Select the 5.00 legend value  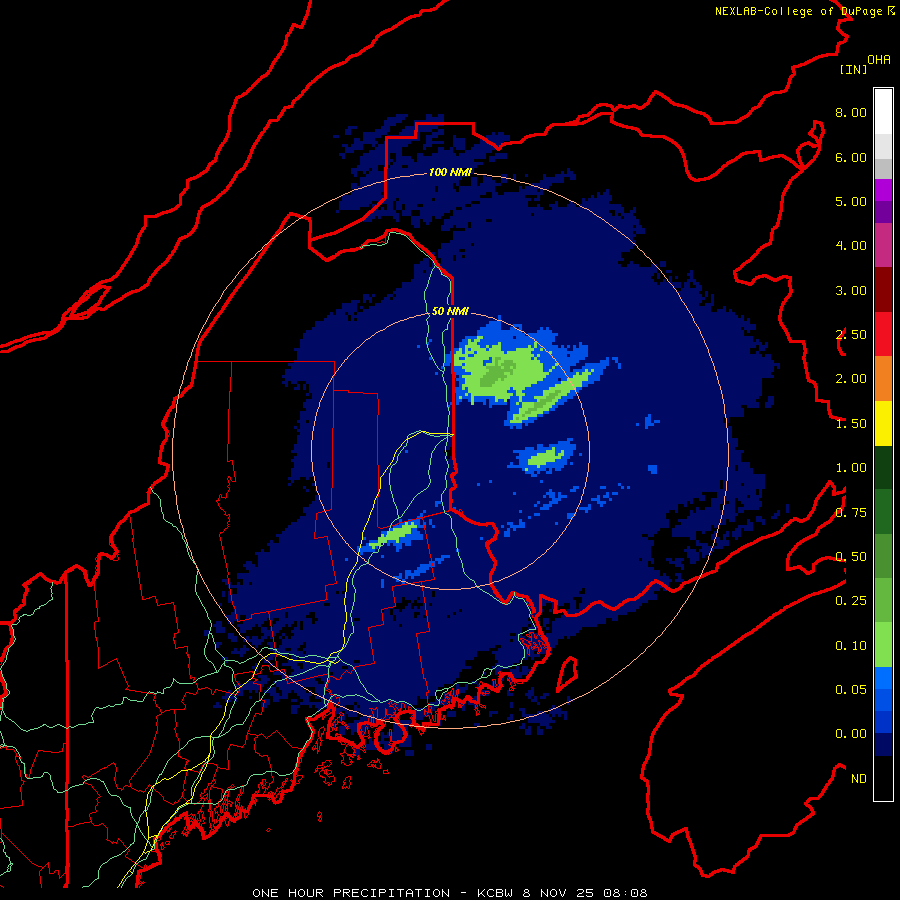pyautogui.click(x=851, y=201)
